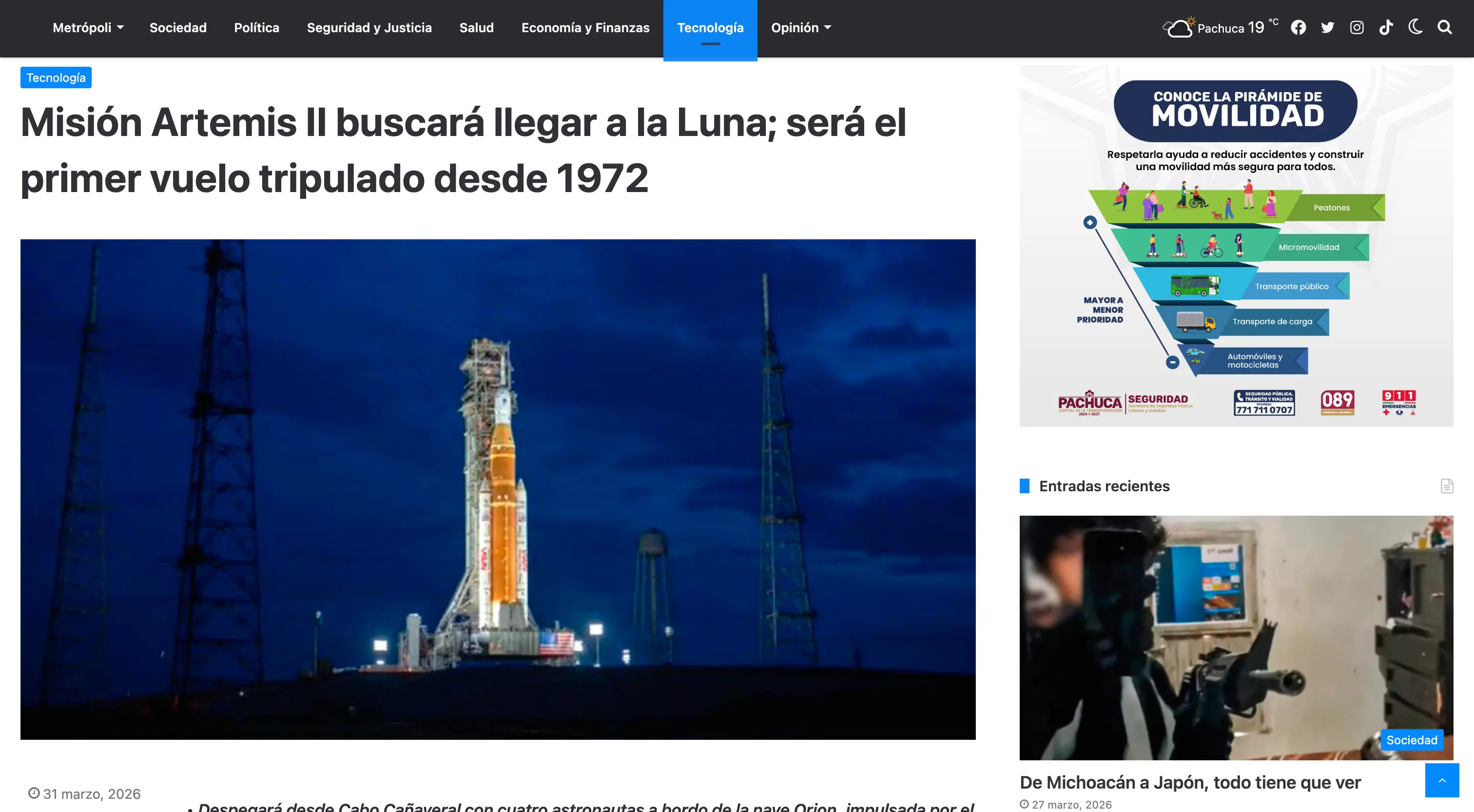1474x812 pixels.
Task: Open the Seguridad y Justicia section
Action: pos(369,27)
